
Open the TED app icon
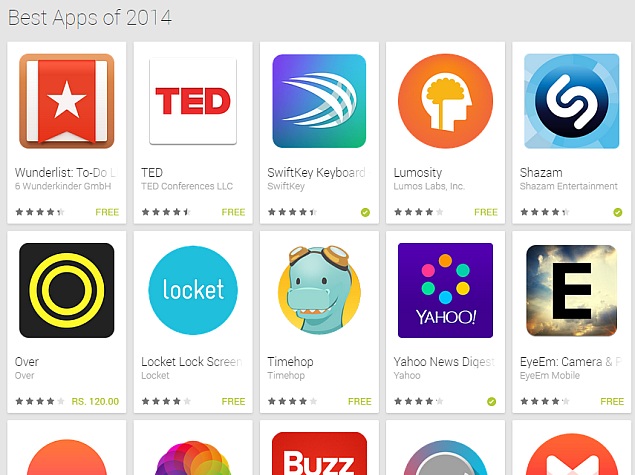coord(193,101)
